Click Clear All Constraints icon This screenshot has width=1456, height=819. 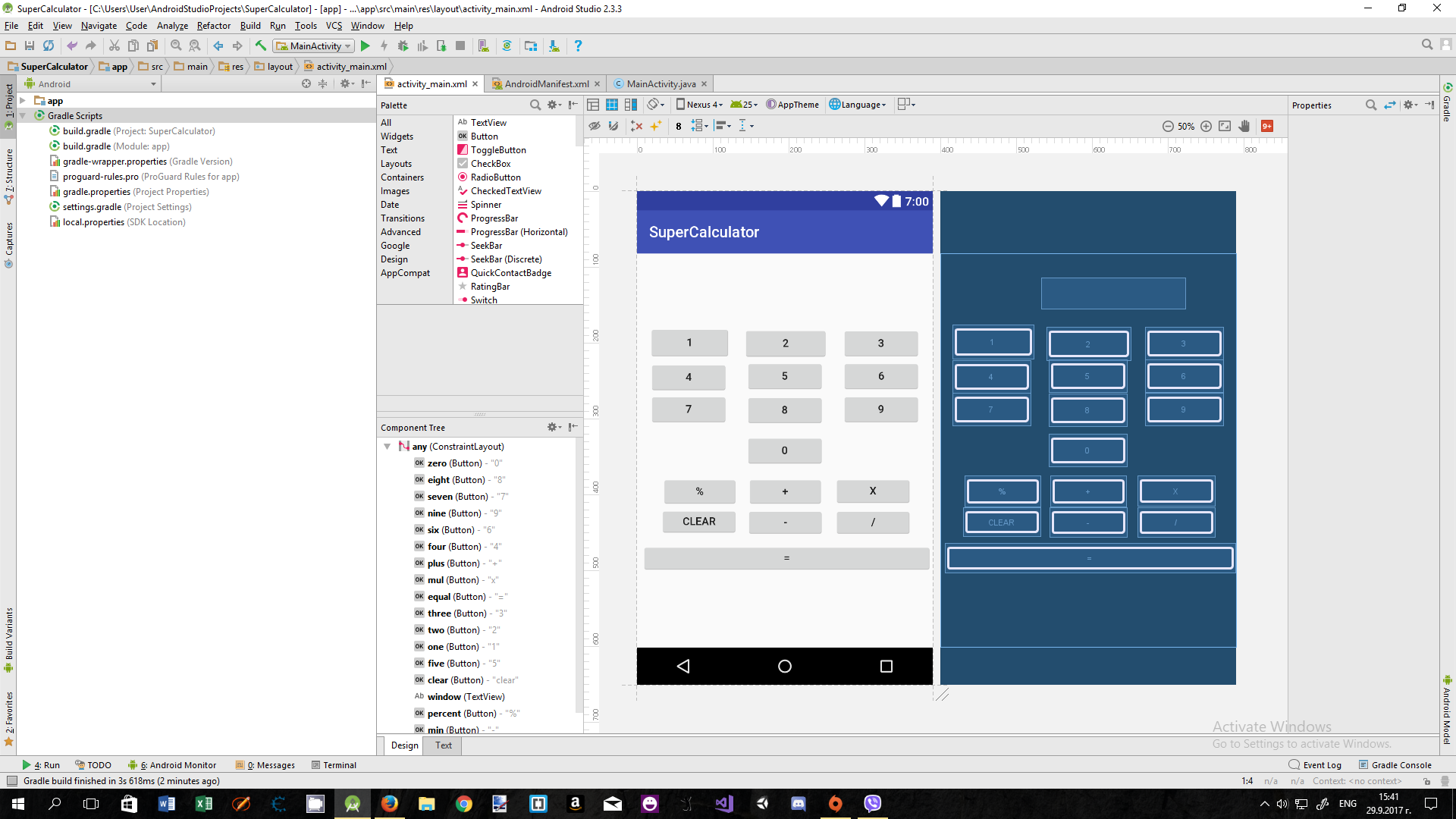636,126
